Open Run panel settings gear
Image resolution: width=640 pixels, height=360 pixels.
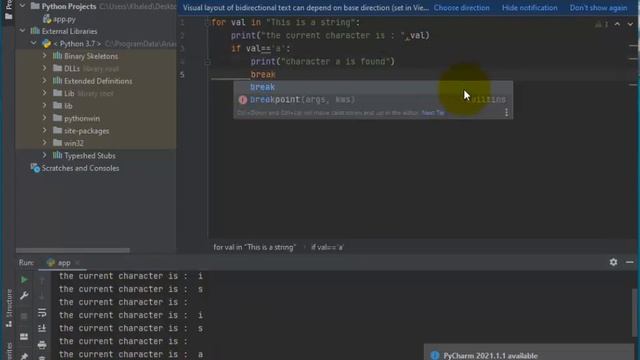point(613,262)
